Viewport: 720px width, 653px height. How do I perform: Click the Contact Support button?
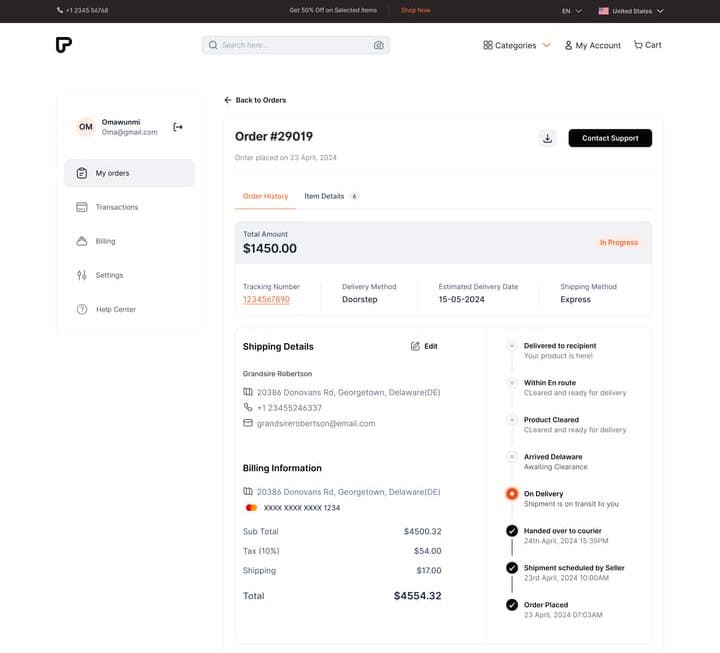[610, 138]
